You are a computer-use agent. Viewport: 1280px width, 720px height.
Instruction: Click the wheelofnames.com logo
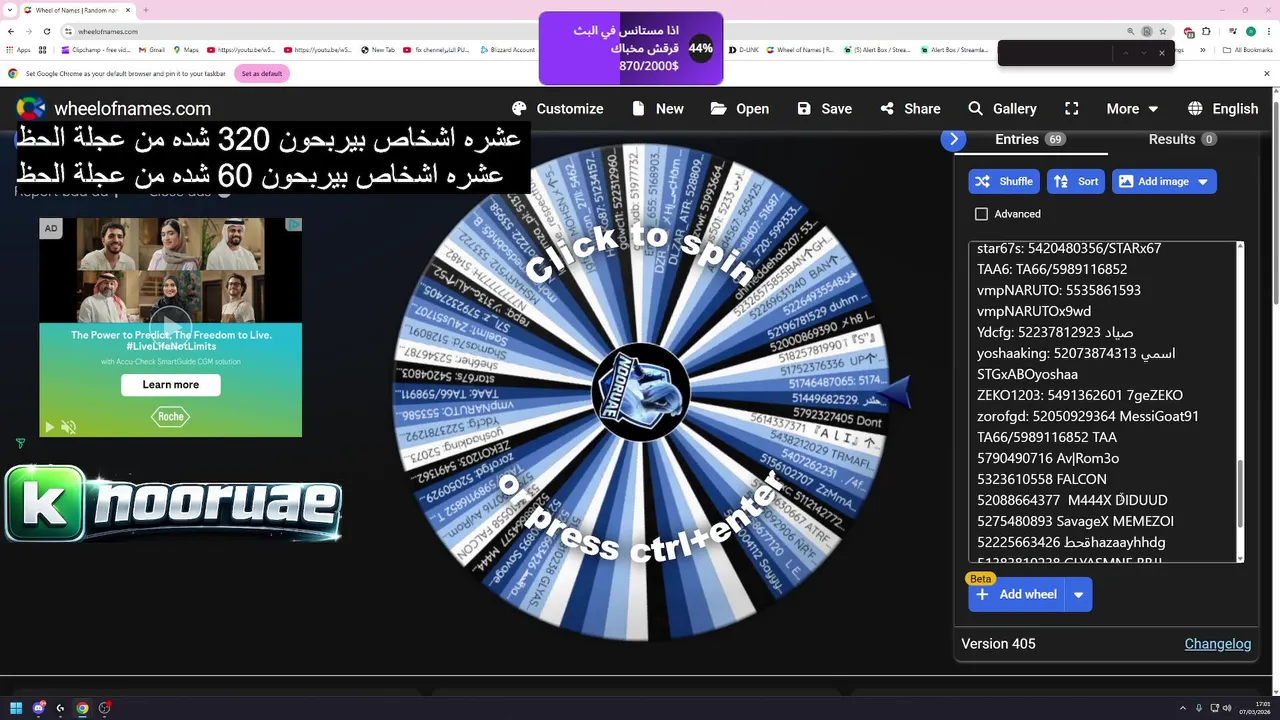[x=114, y=108]
